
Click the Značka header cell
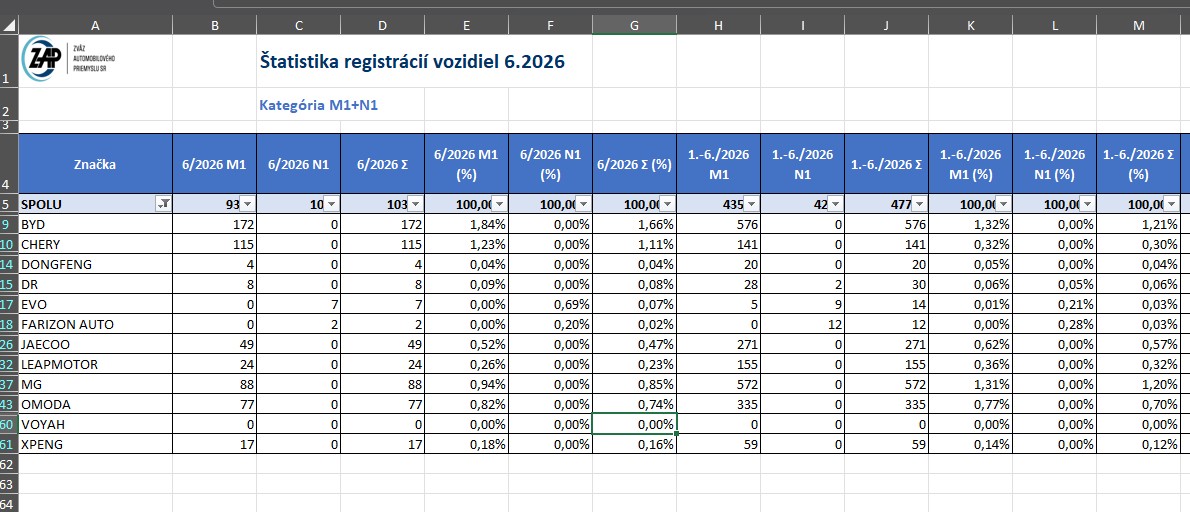(x=95, y=164)
